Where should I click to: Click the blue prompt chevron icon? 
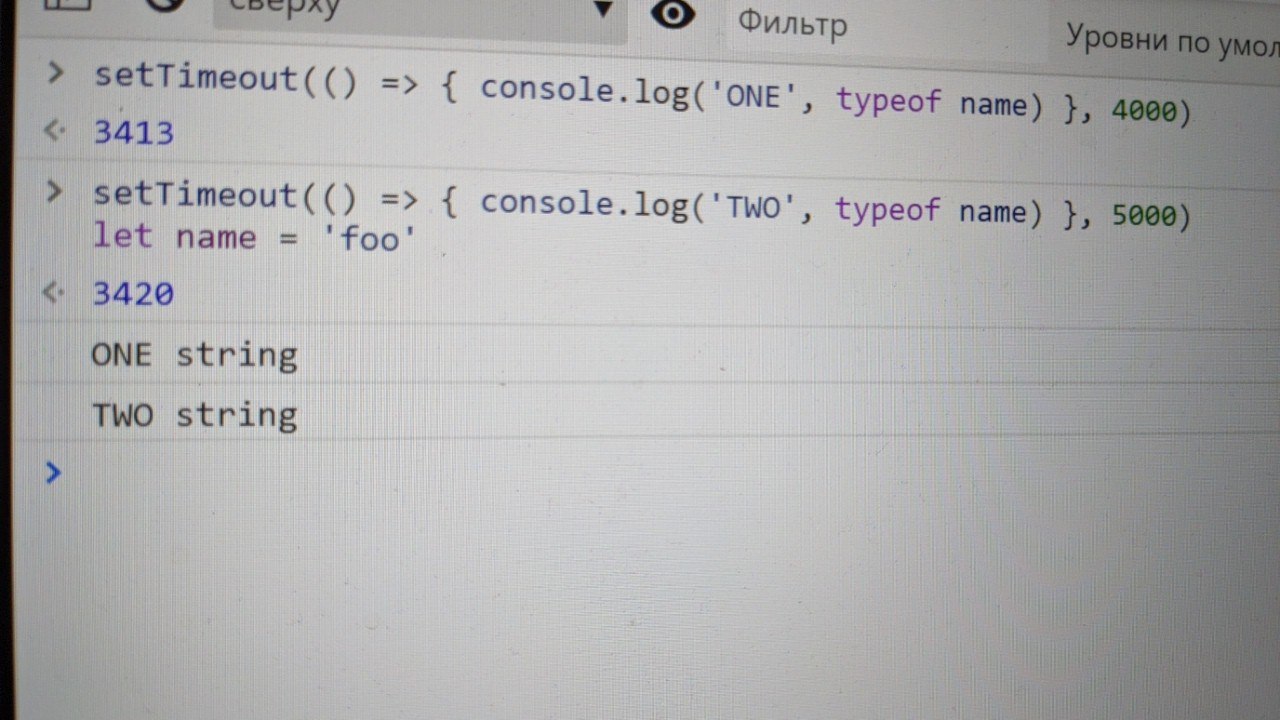[x=53, y=472]
